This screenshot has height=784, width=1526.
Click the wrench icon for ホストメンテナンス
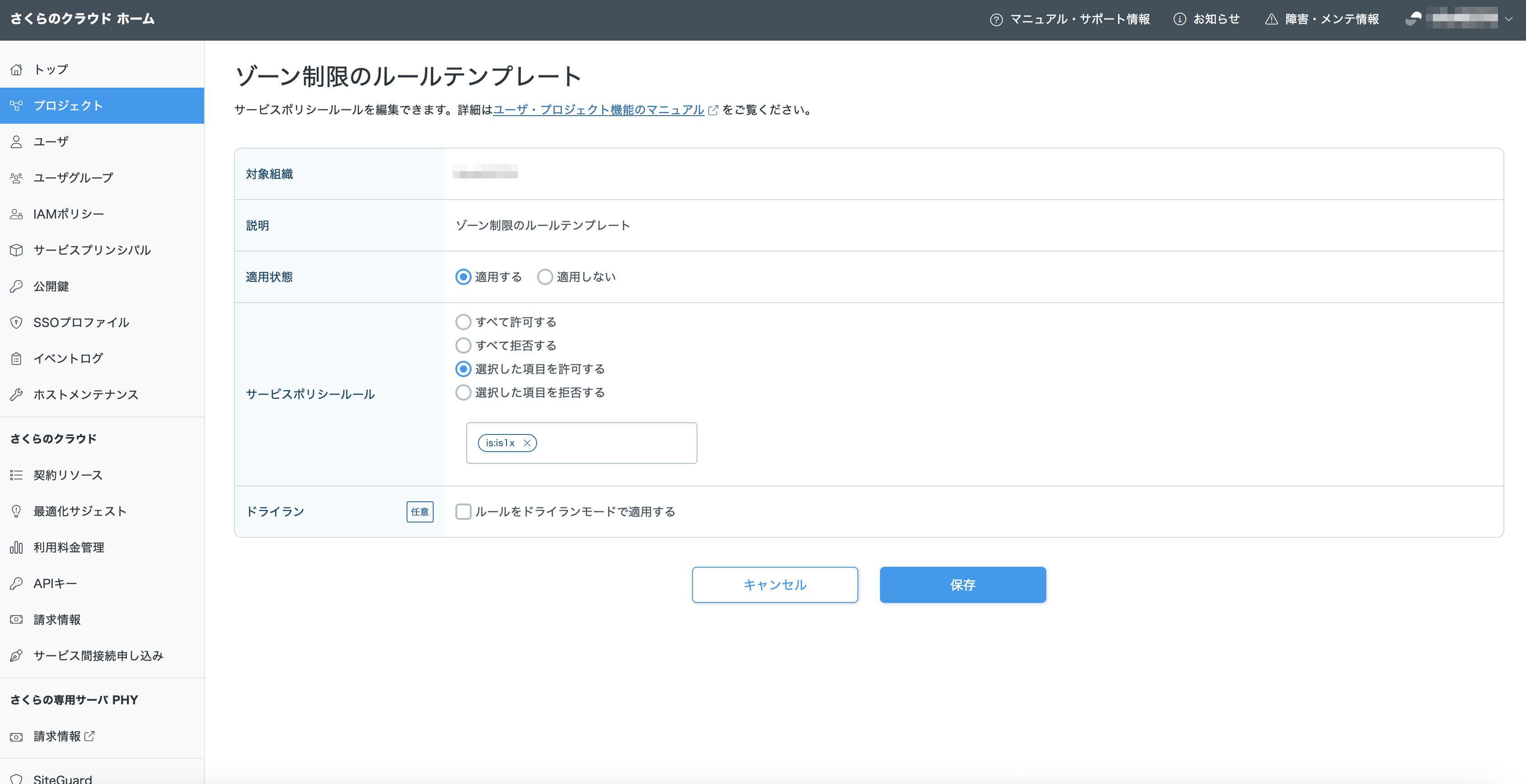click(x=17, y=394)
